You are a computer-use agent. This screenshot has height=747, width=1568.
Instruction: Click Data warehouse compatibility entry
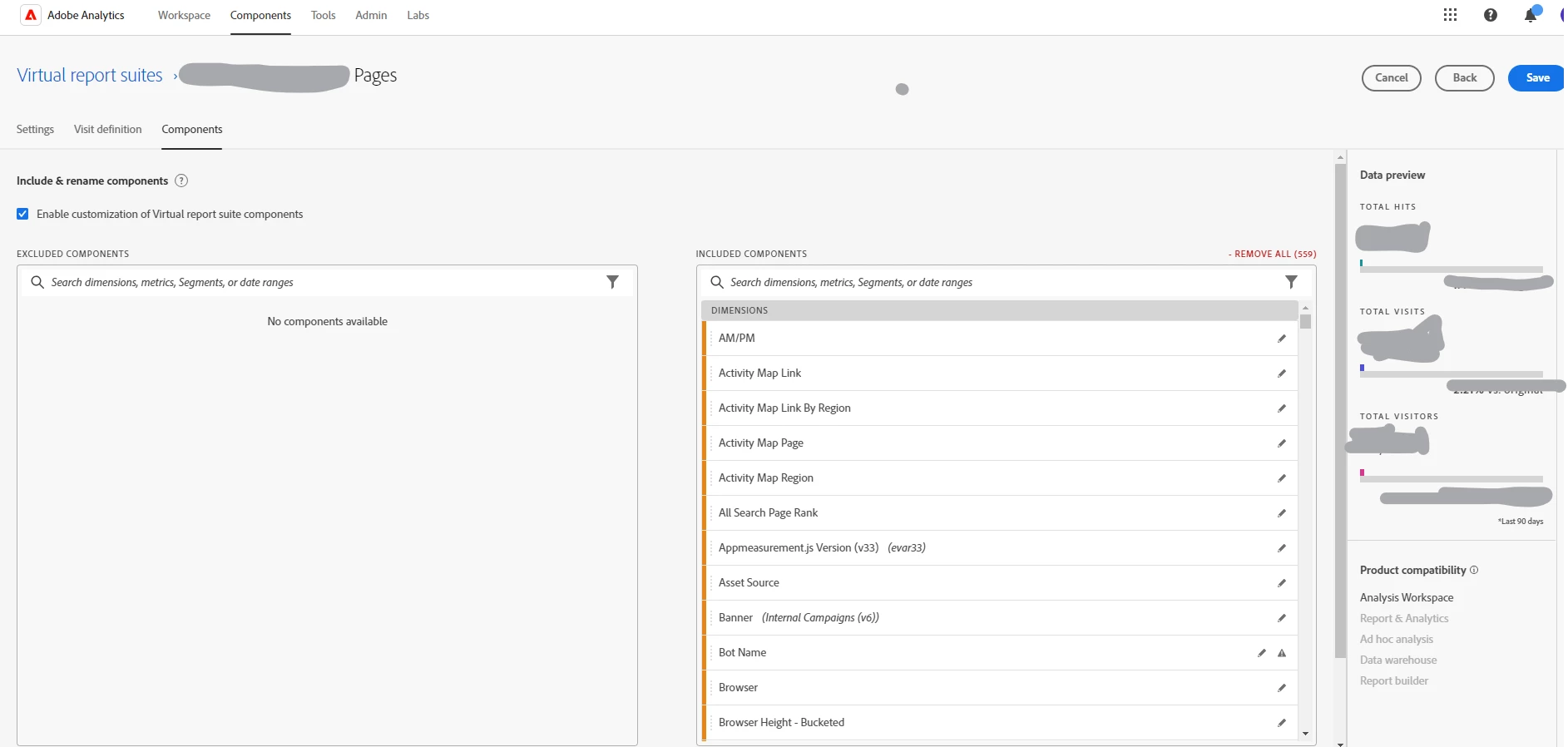pos(1398,660)
